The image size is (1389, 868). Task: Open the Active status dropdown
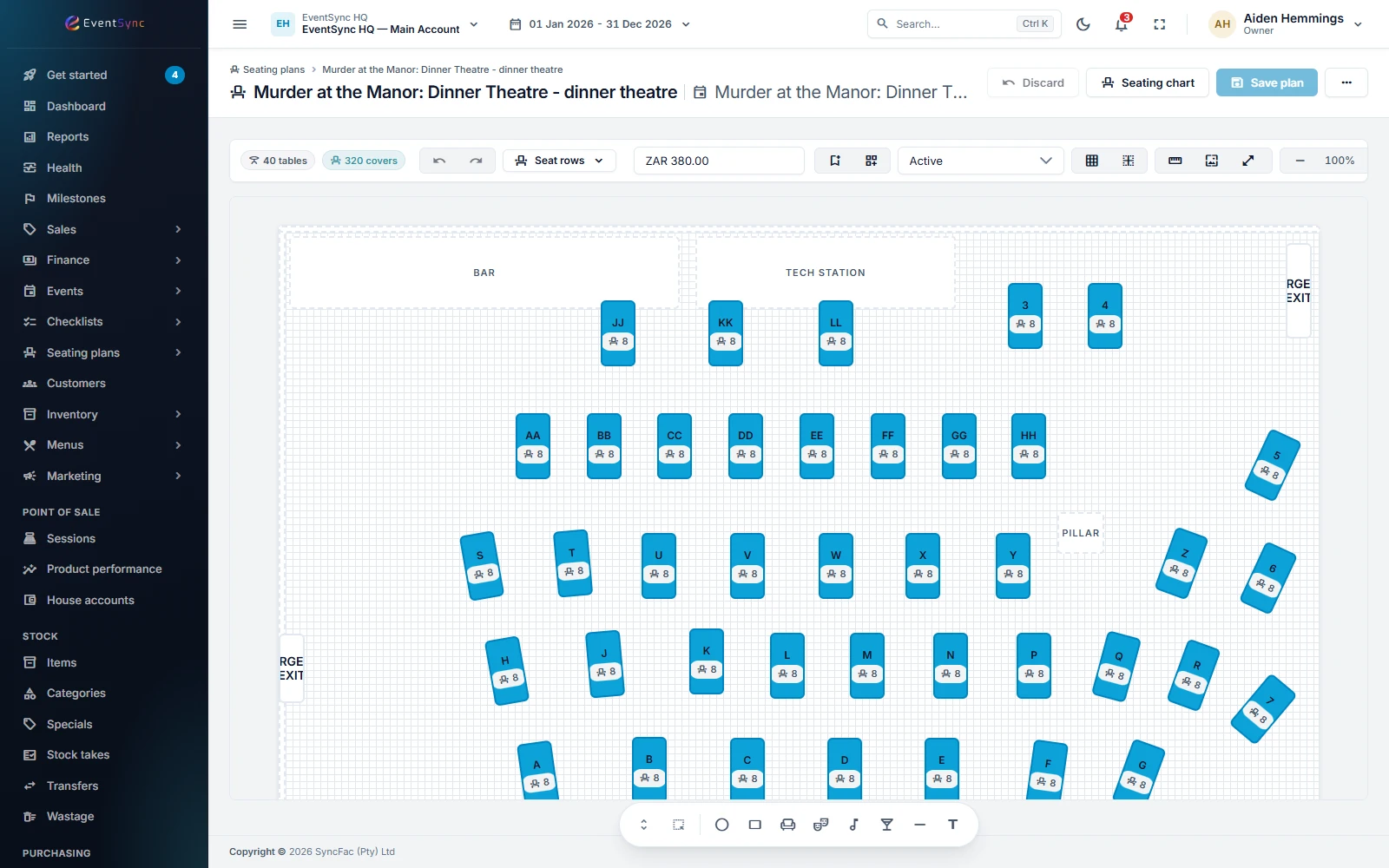pos(981,161)
